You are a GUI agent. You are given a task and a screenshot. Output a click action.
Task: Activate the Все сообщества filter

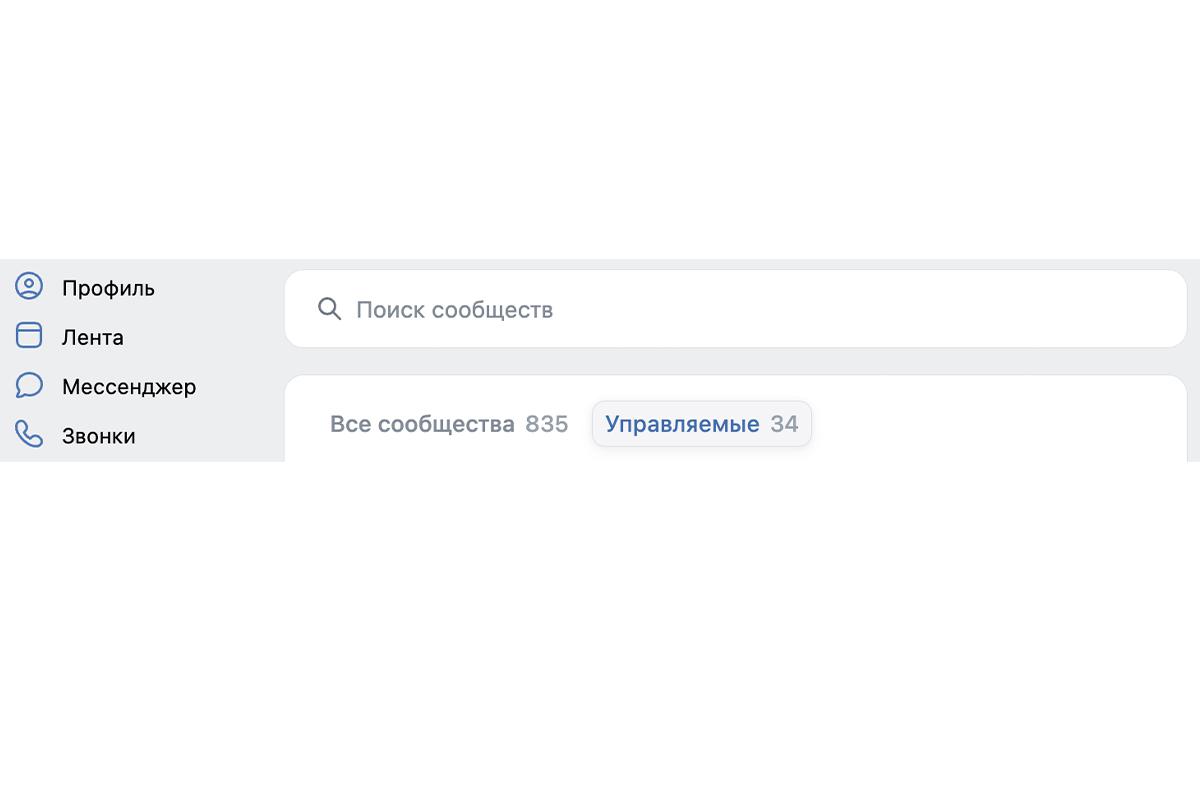tap(448, 423)
